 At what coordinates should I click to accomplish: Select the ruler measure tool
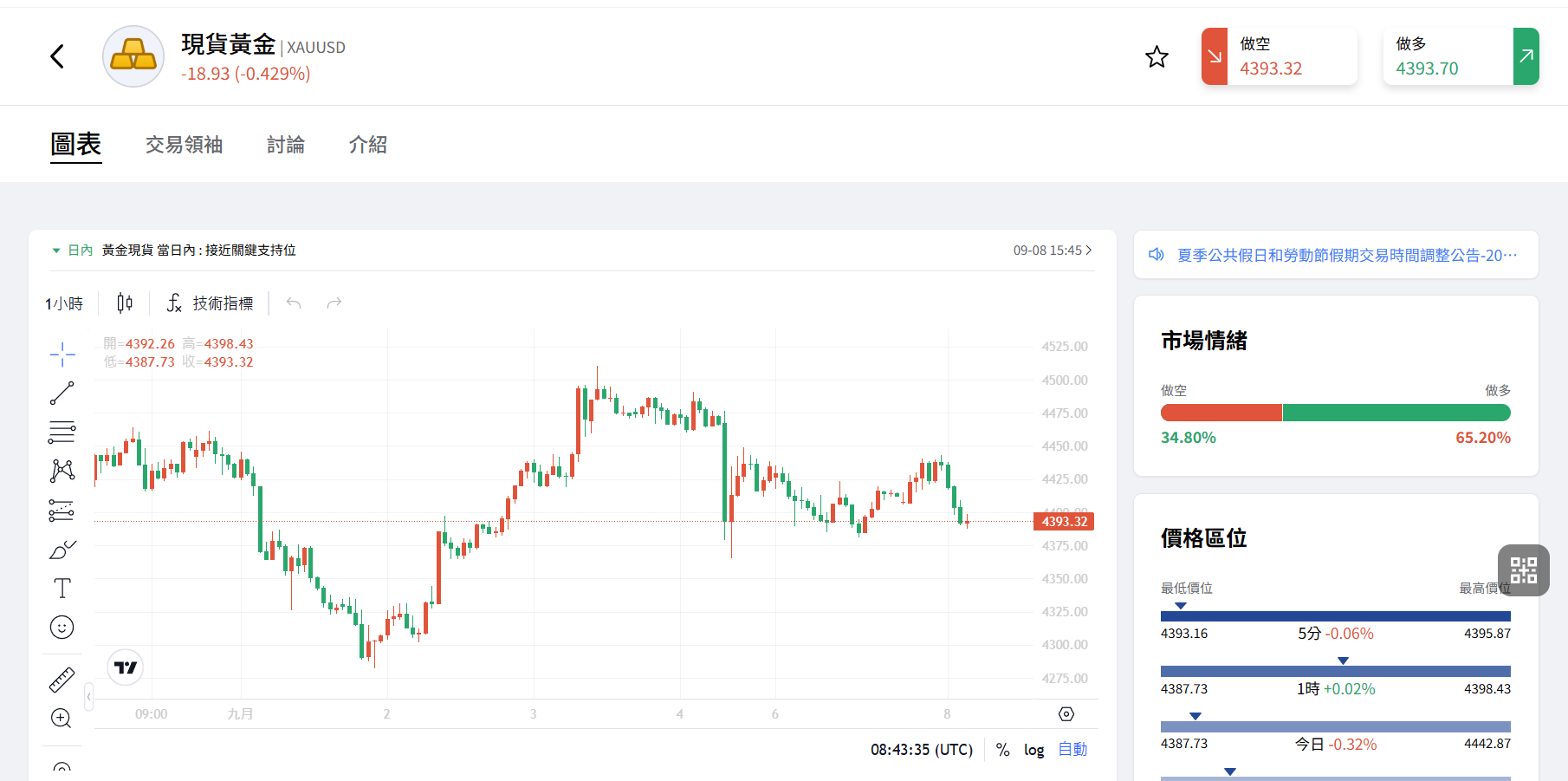click(x=62, y=680)
